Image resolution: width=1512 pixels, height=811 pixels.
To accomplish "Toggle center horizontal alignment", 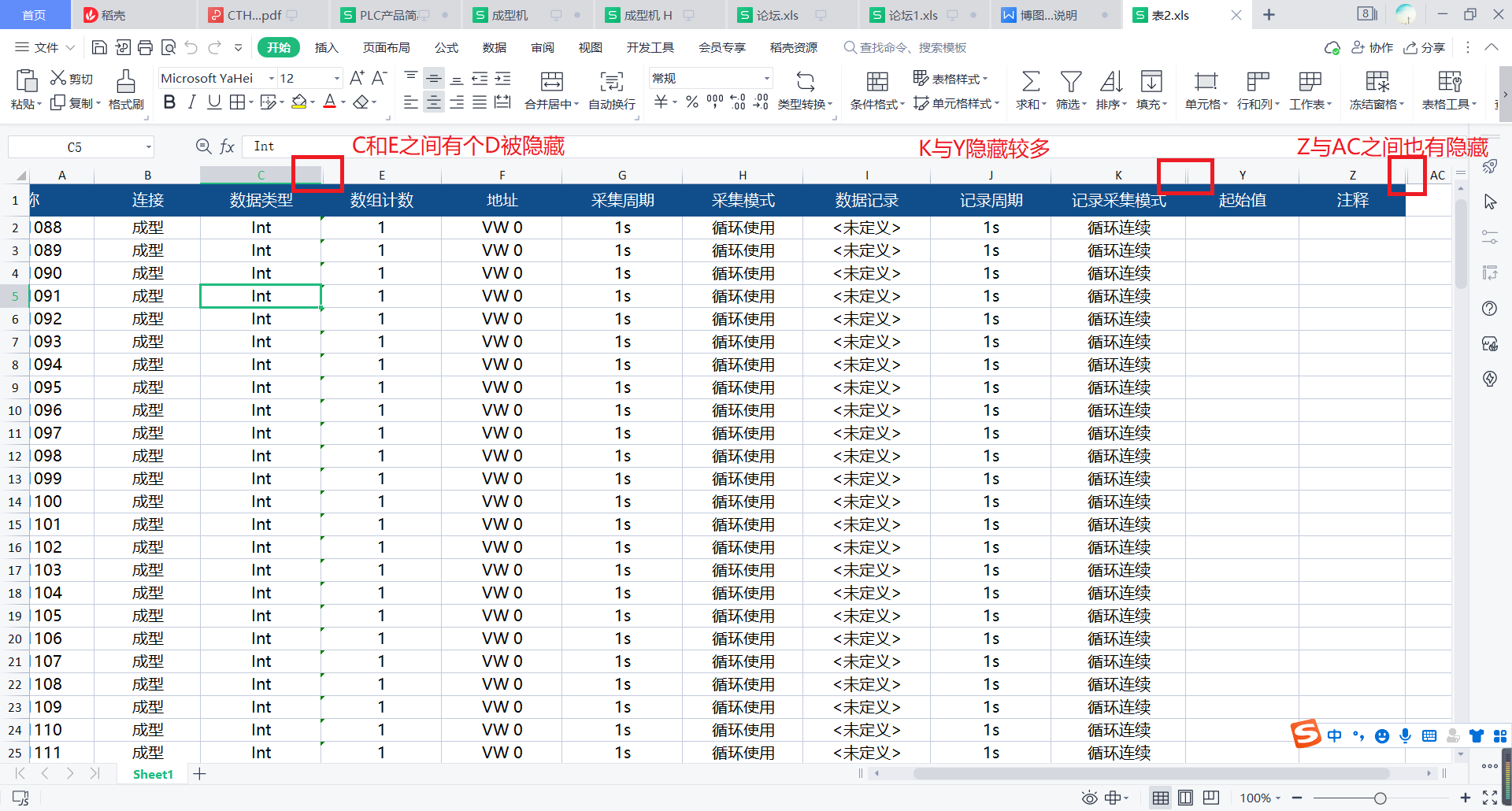I will click(x=433, y=102).
